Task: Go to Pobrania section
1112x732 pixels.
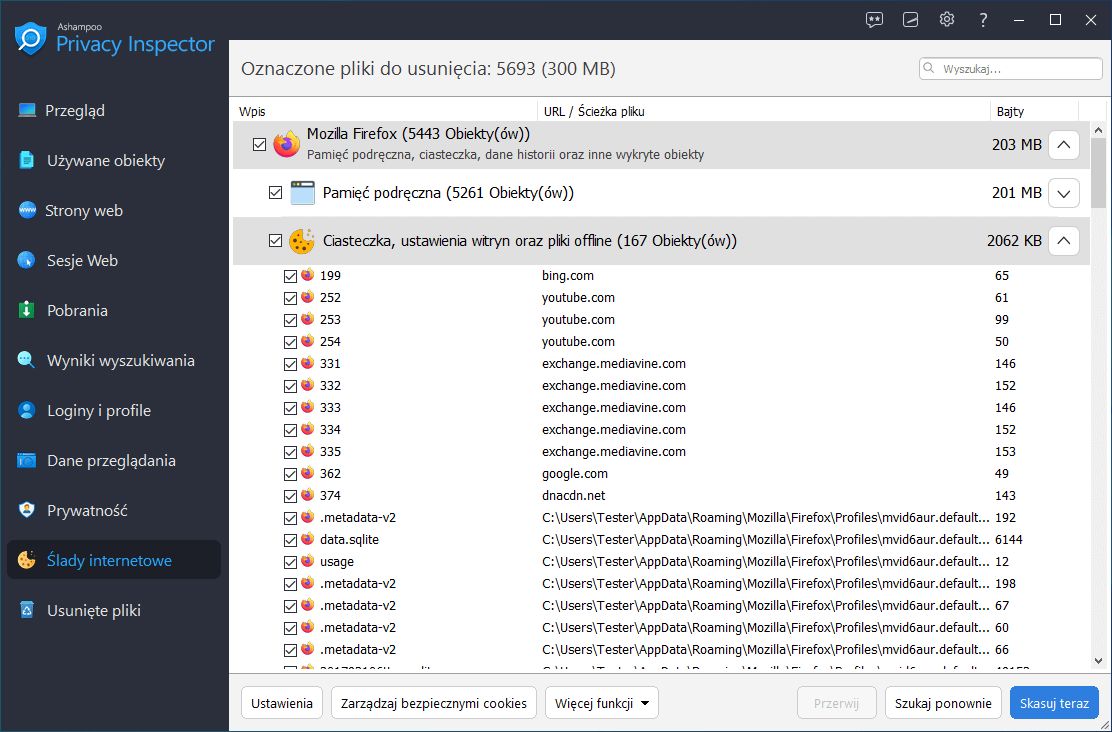Action: click(113, 310)
